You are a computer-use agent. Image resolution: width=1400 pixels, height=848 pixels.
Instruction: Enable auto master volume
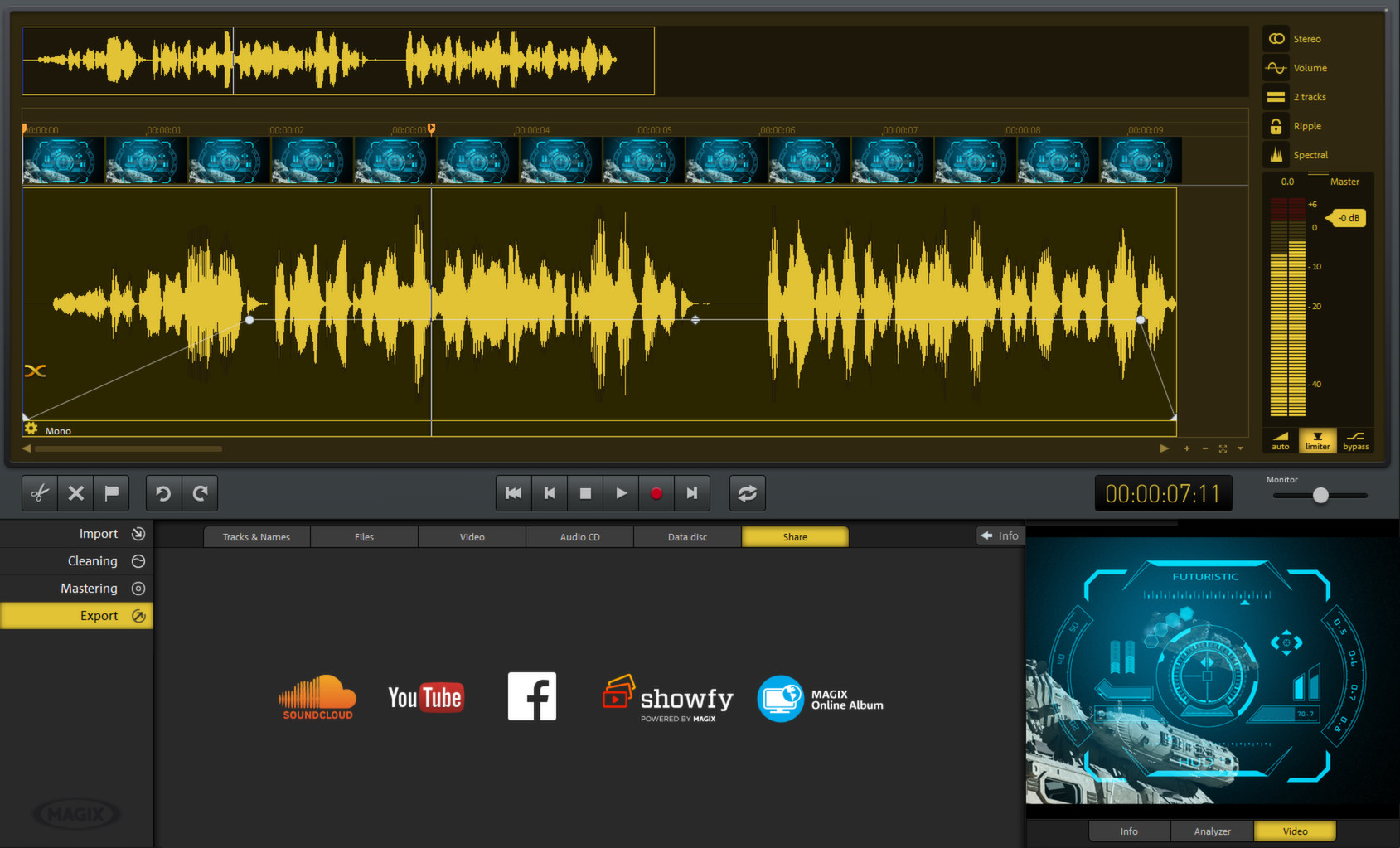tap(1281, 440)
